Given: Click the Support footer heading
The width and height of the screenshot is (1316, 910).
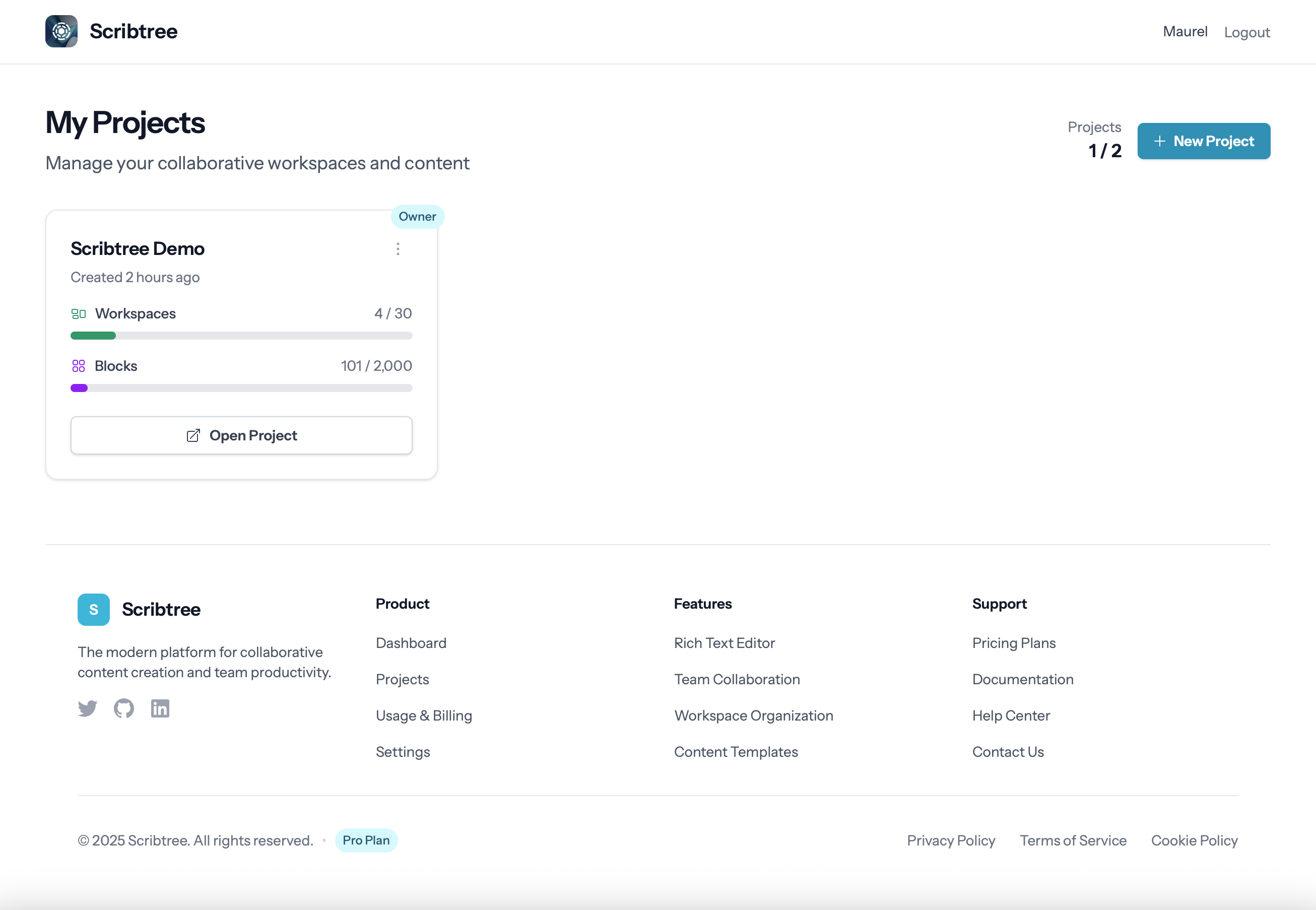Looking at the screenshot, I should (x=999, y=604).
